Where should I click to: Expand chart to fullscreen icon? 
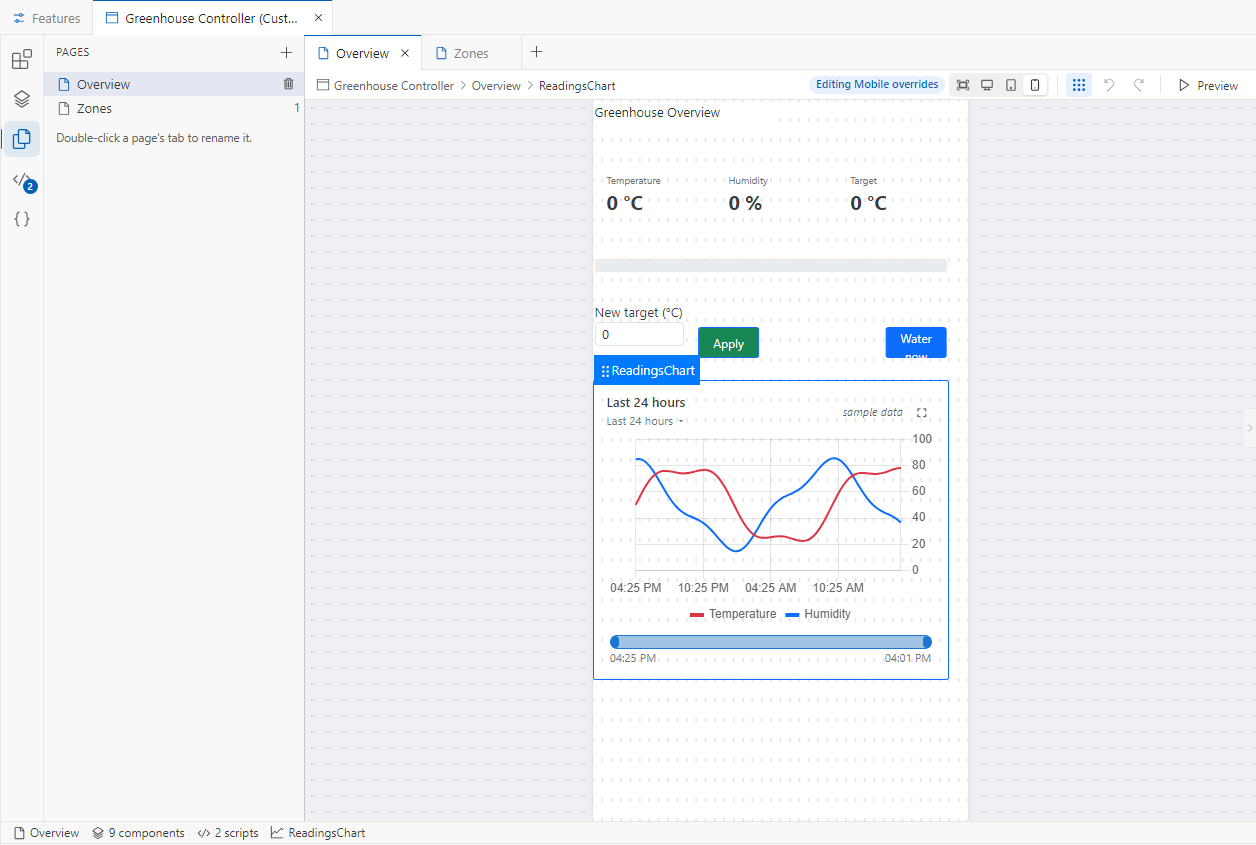point(922,413)
